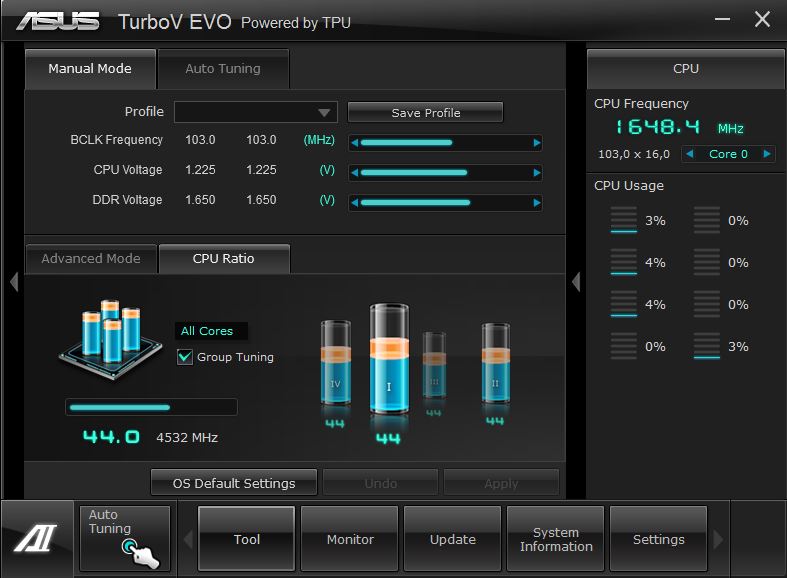Viewport: 787px width, 578px height.
Task: Open the Settings menu
Action: click(659, 539)
